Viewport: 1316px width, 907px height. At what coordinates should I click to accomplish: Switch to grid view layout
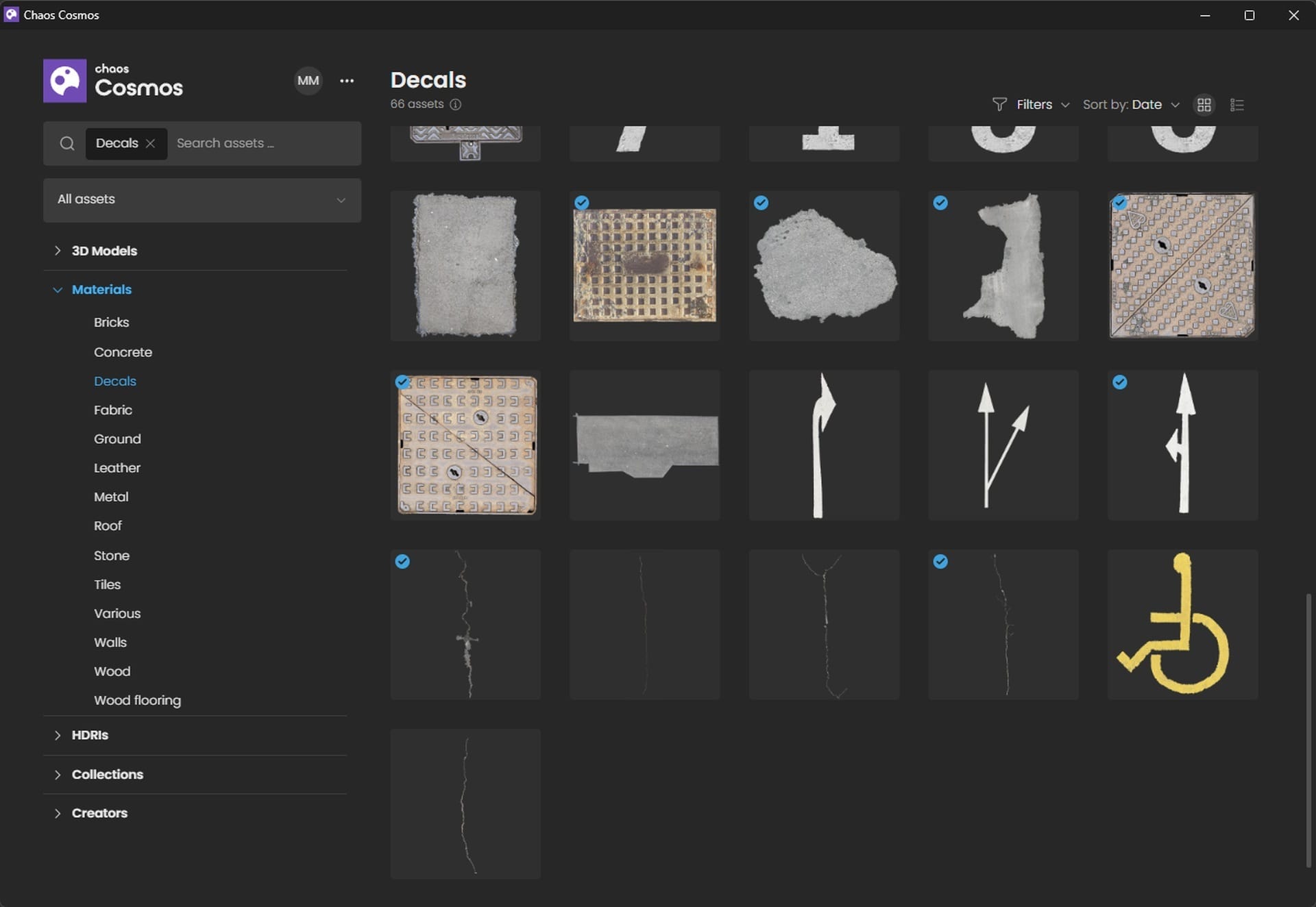[x=1204, y=105]
